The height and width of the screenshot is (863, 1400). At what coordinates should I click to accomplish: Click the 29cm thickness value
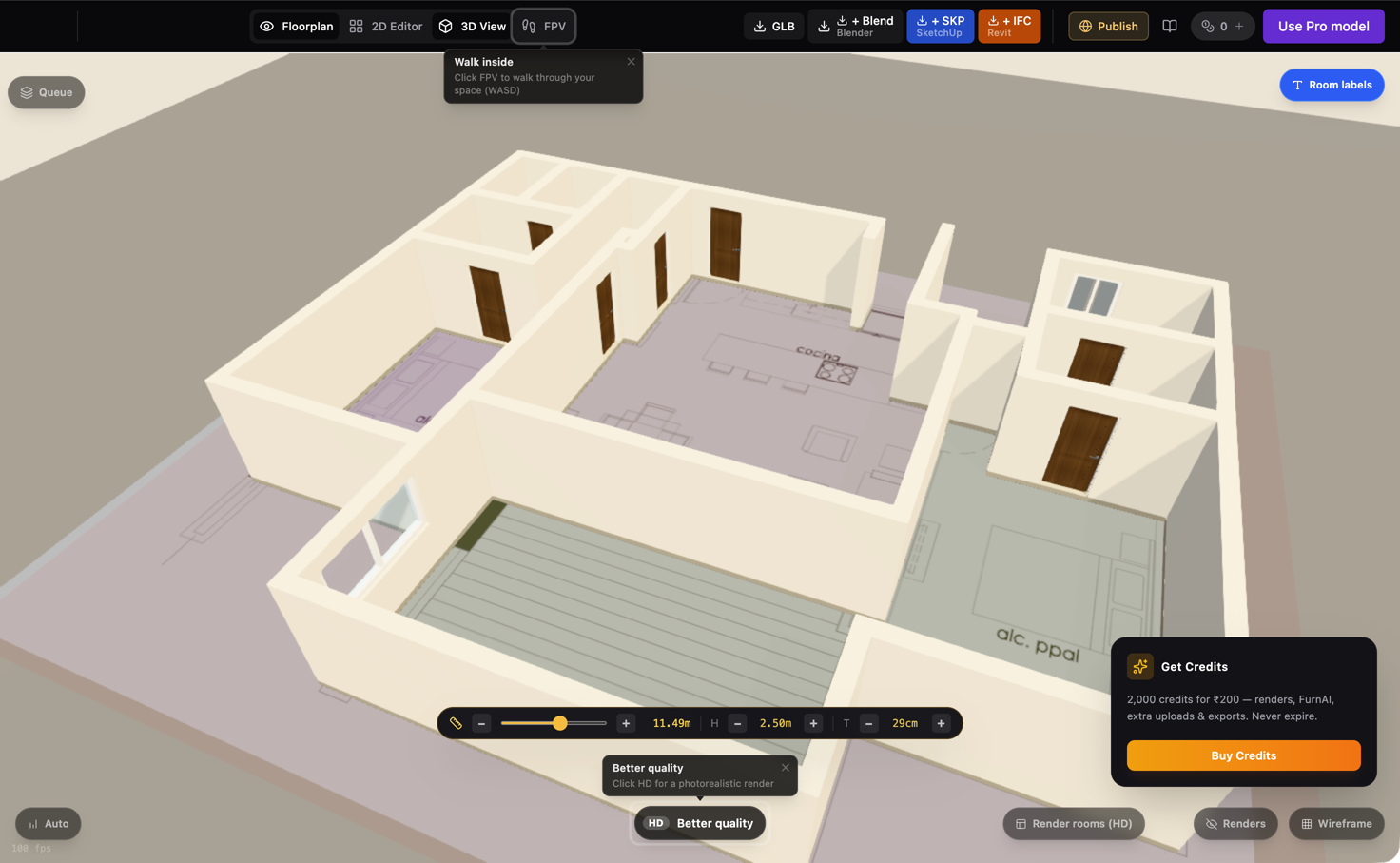coord(904,723)
